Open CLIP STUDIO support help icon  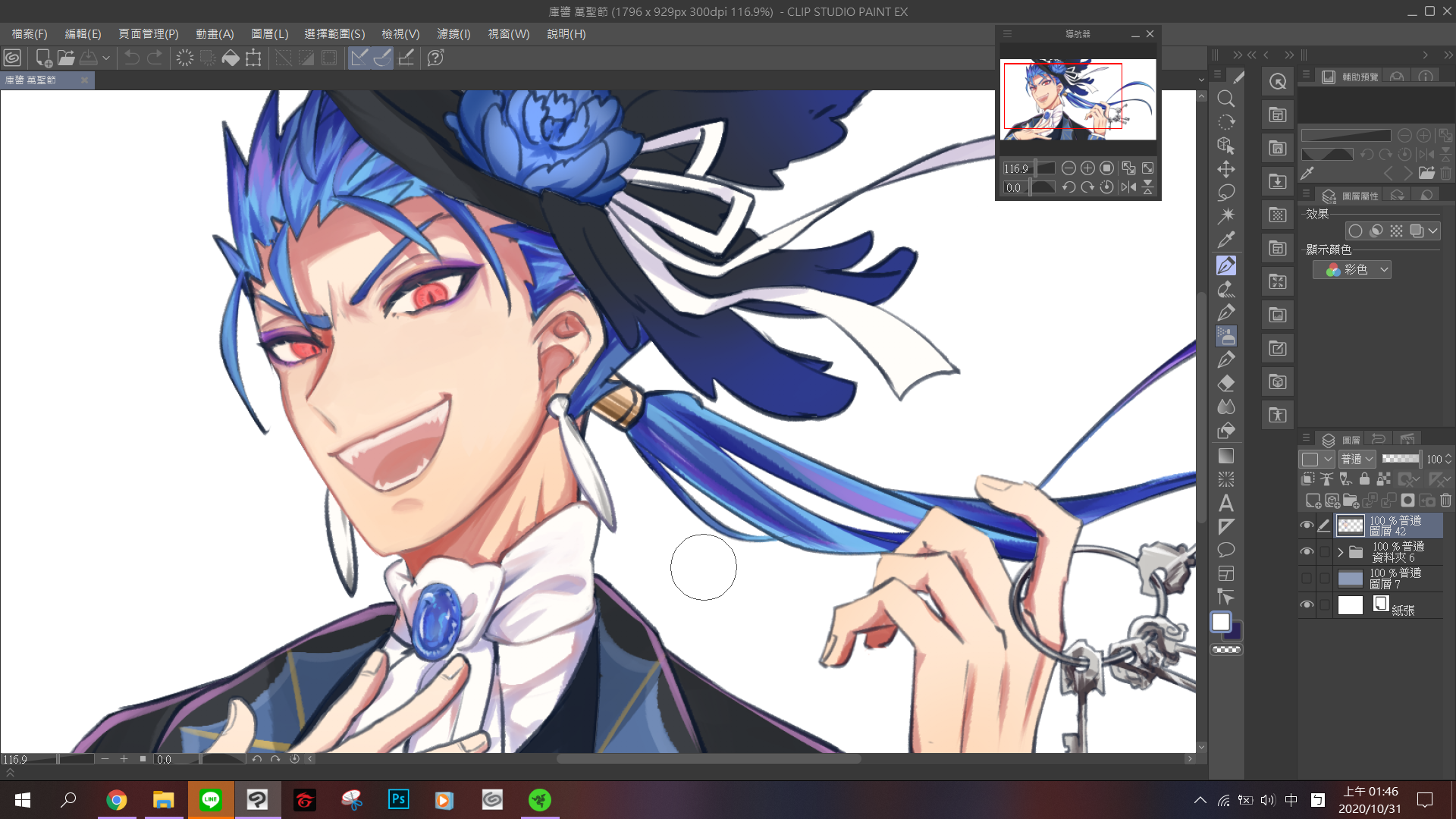pyautogui.click(x=435, y=58)
